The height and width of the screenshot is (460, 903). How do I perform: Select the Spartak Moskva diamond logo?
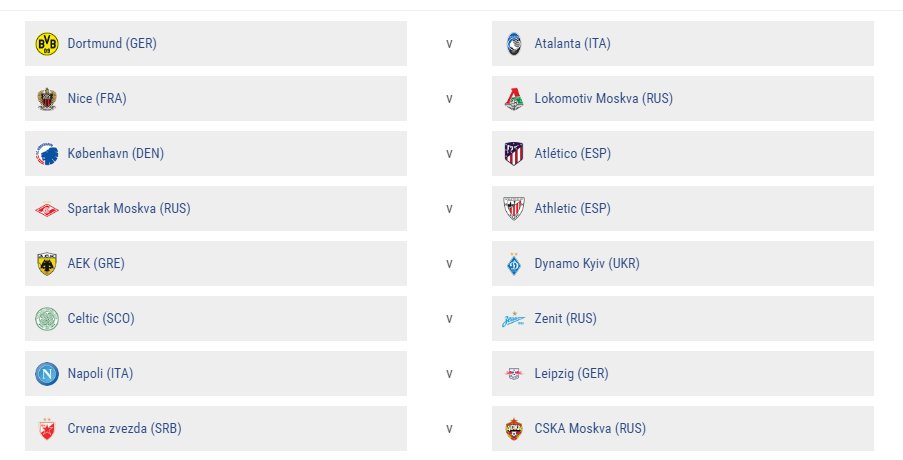tap(47, 209)
